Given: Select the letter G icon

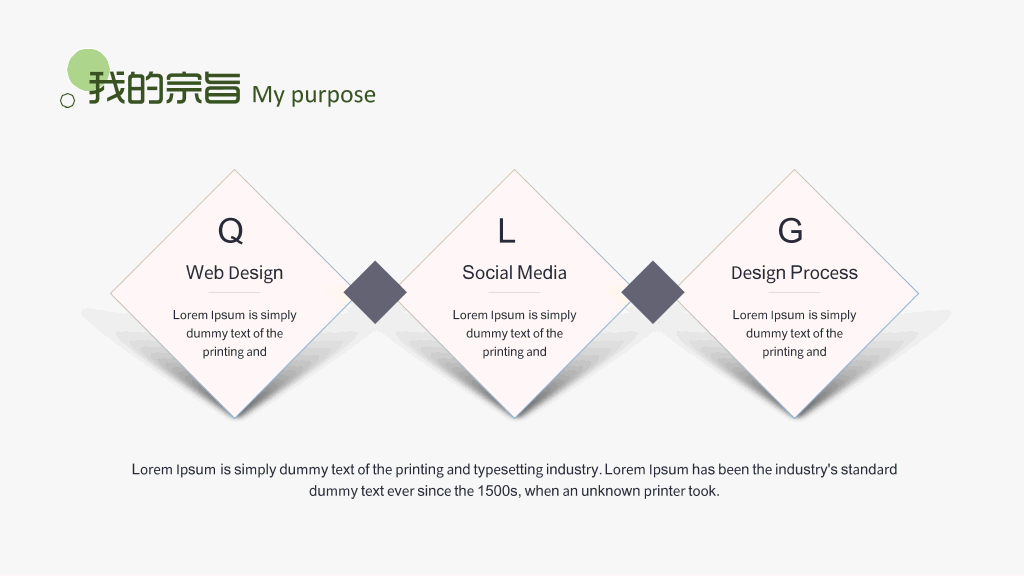Looking at the screenshot, I should [x=790, y=231].
